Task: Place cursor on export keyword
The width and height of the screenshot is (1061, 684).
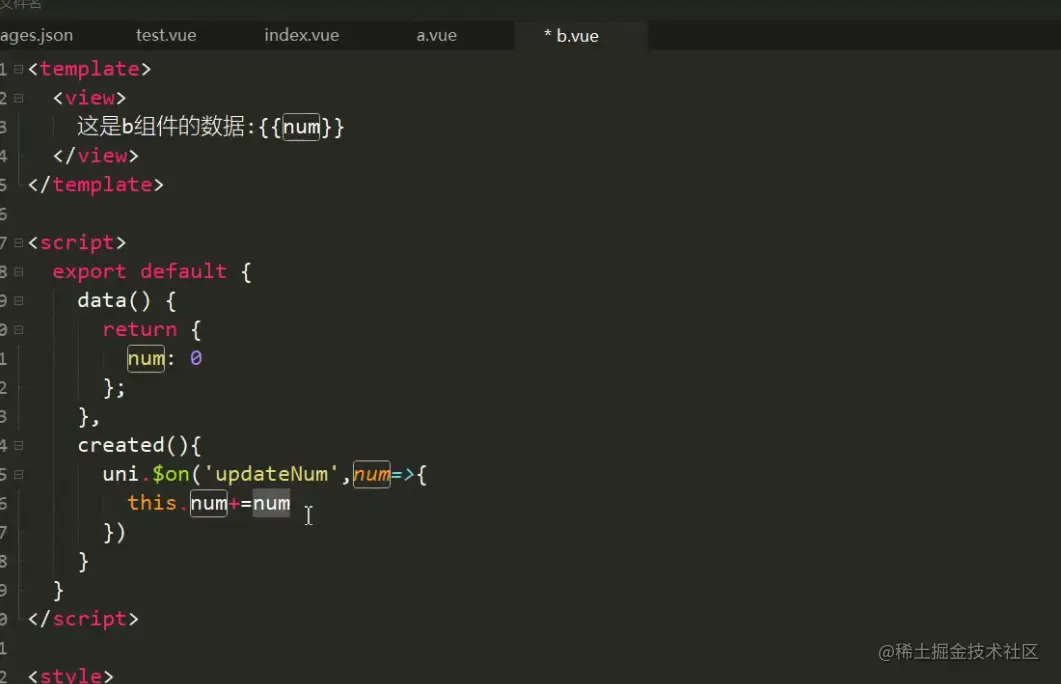Action: click(x=89, y=271)
